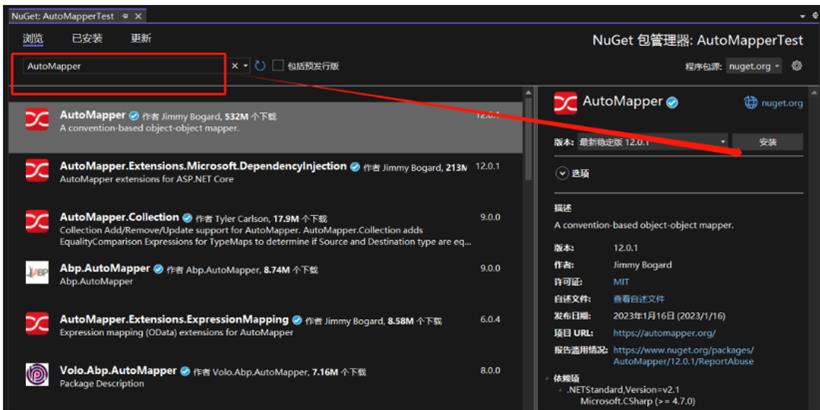The image size is (820, 410).
Task: Click the AutoMapper.Extensions.Microsoft.DependencyInjection package icon
Action: pos(37,170)
